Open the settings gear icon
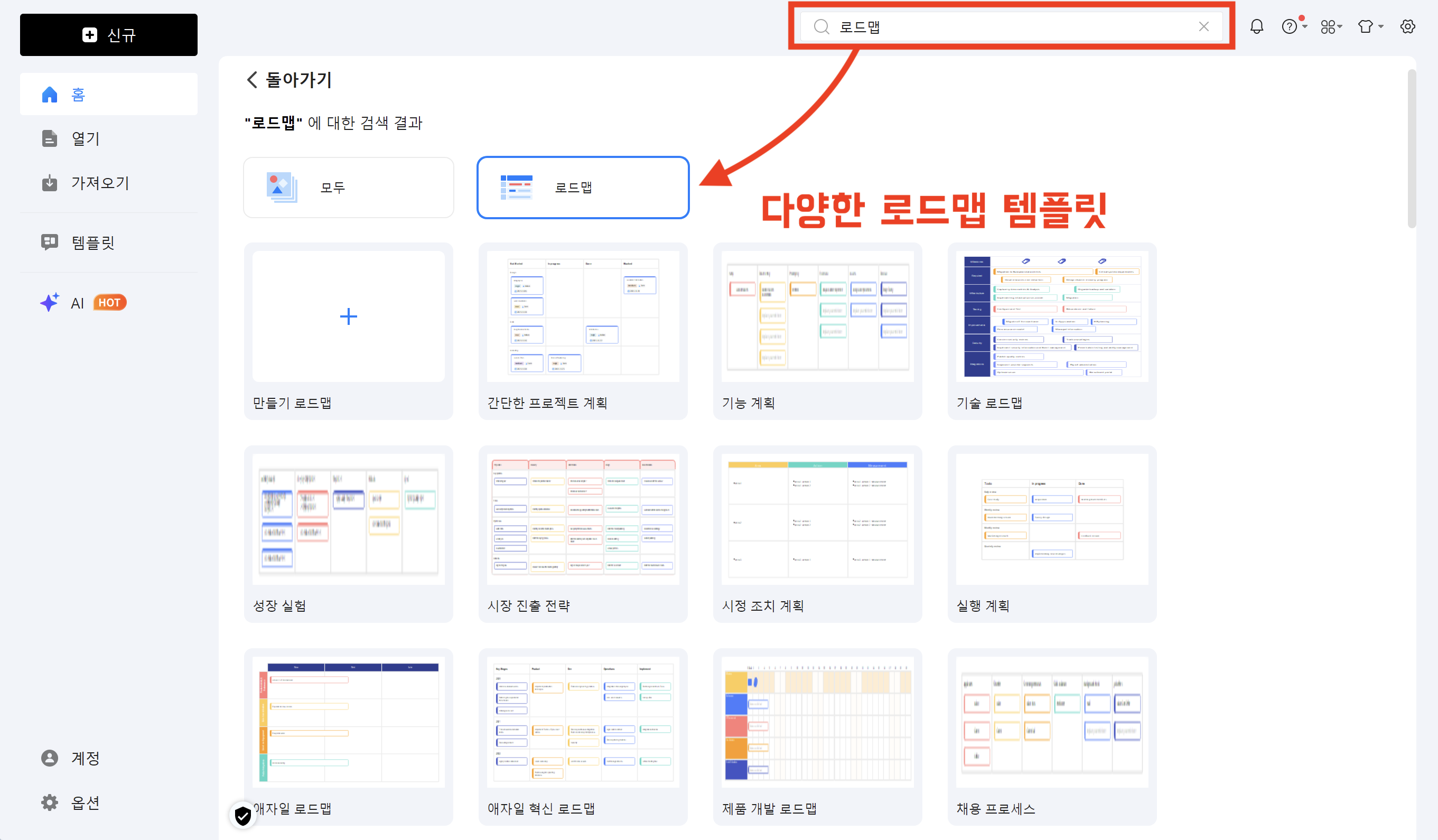The width and height of the screenshot is (1438, 840). point(1407,27)
